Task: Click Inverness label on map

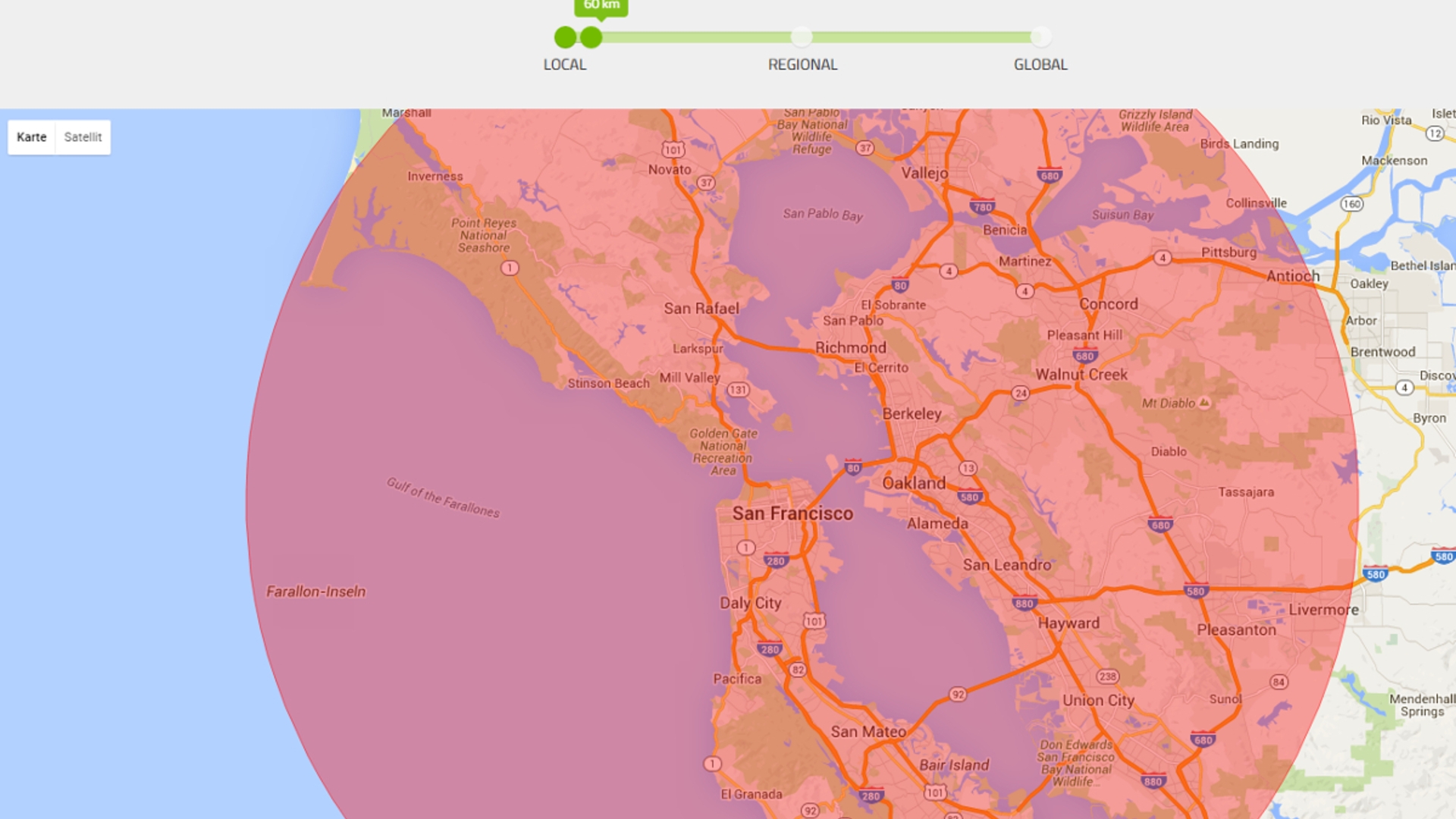Action: point(435,177)
